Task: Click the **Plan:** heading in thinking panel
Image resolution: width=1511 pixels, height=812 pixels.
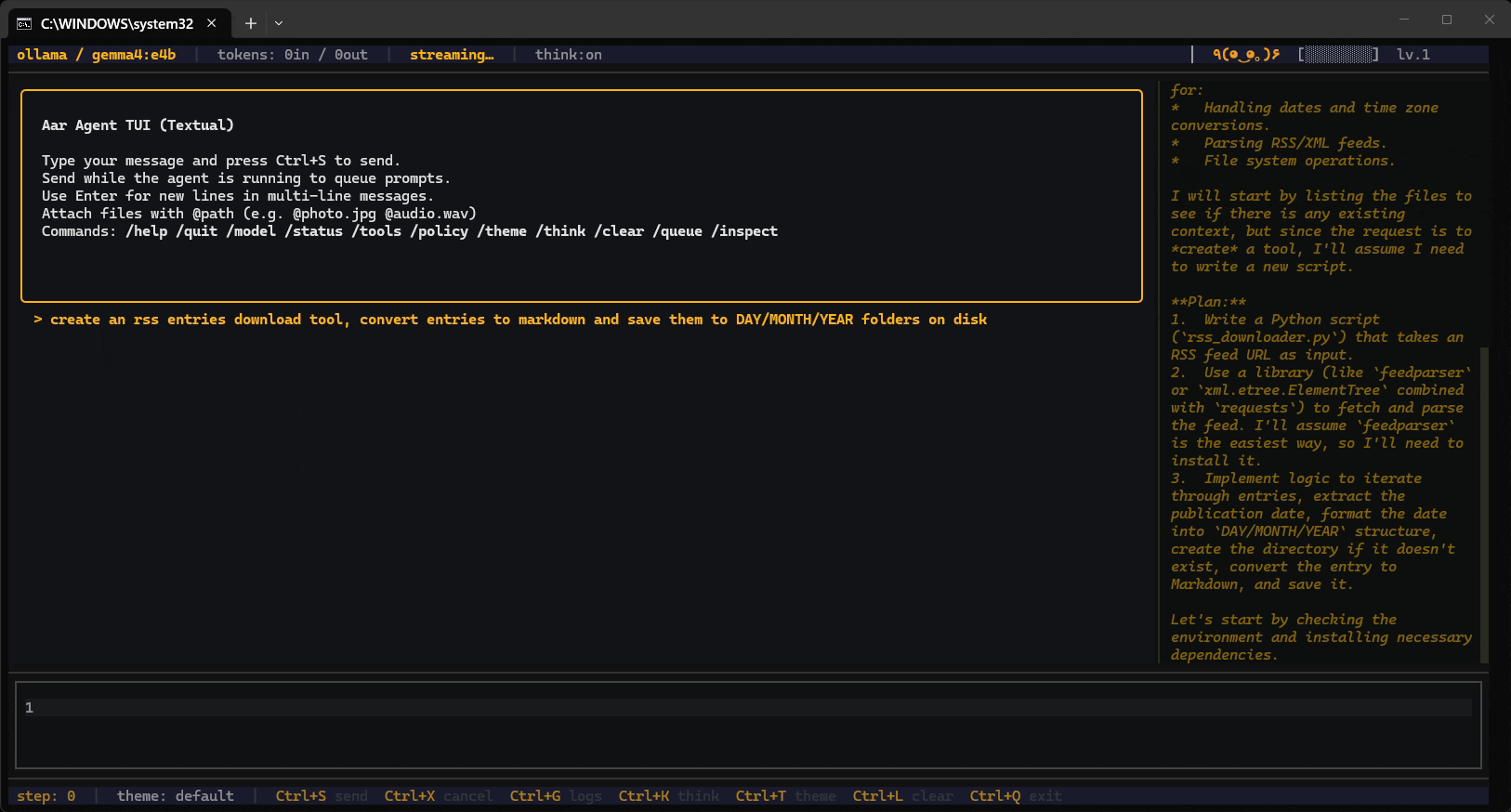Action: click(1208, 302)
